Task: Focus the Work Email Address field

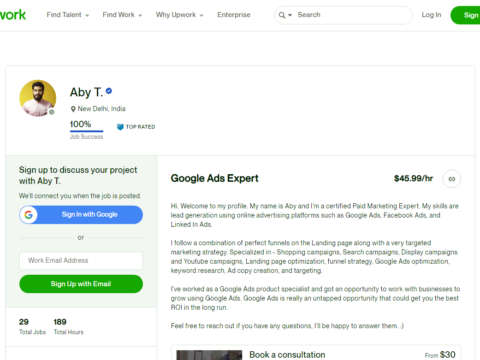Action: 81,260
